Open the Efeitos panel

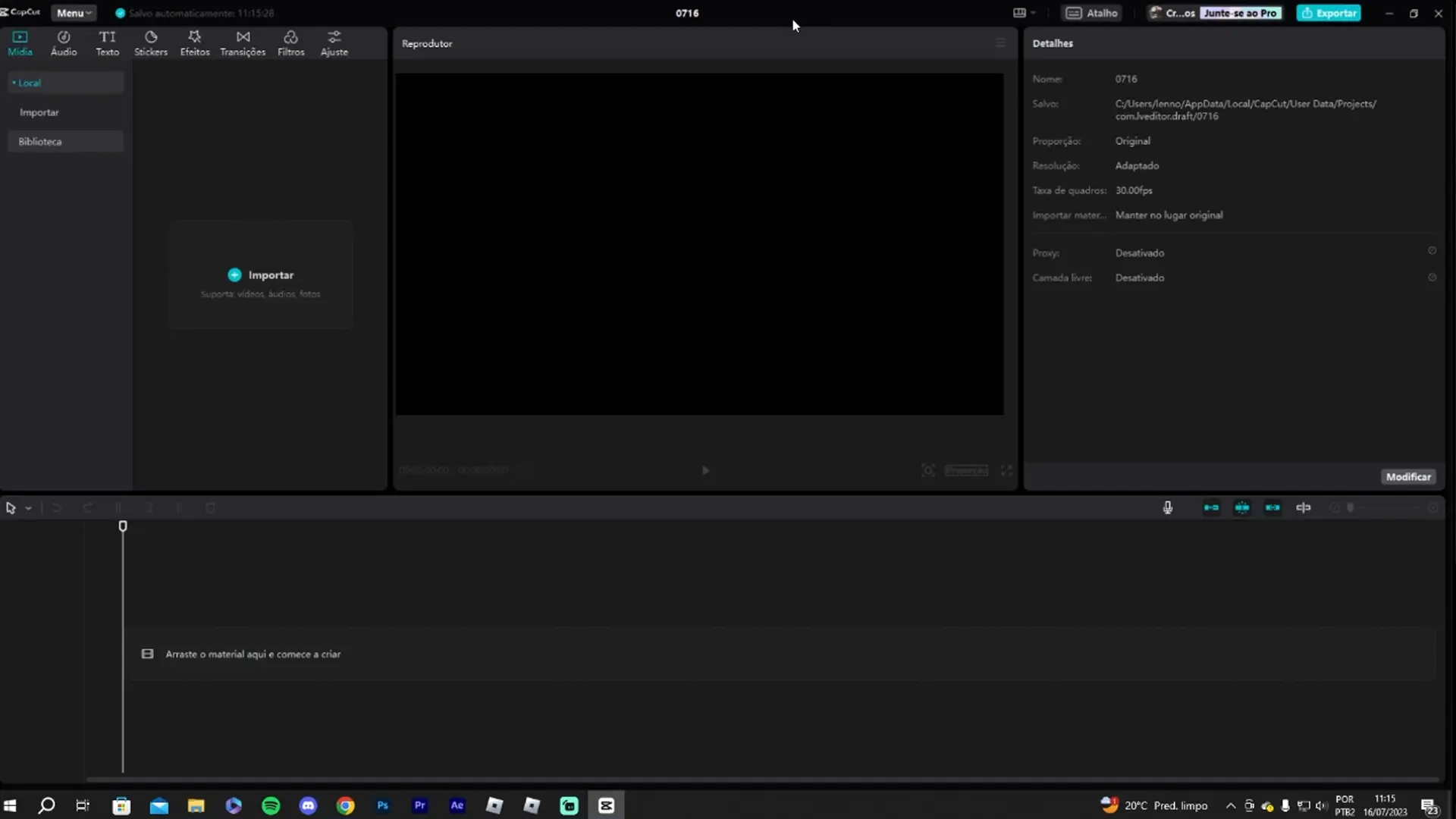coord(194,42)
